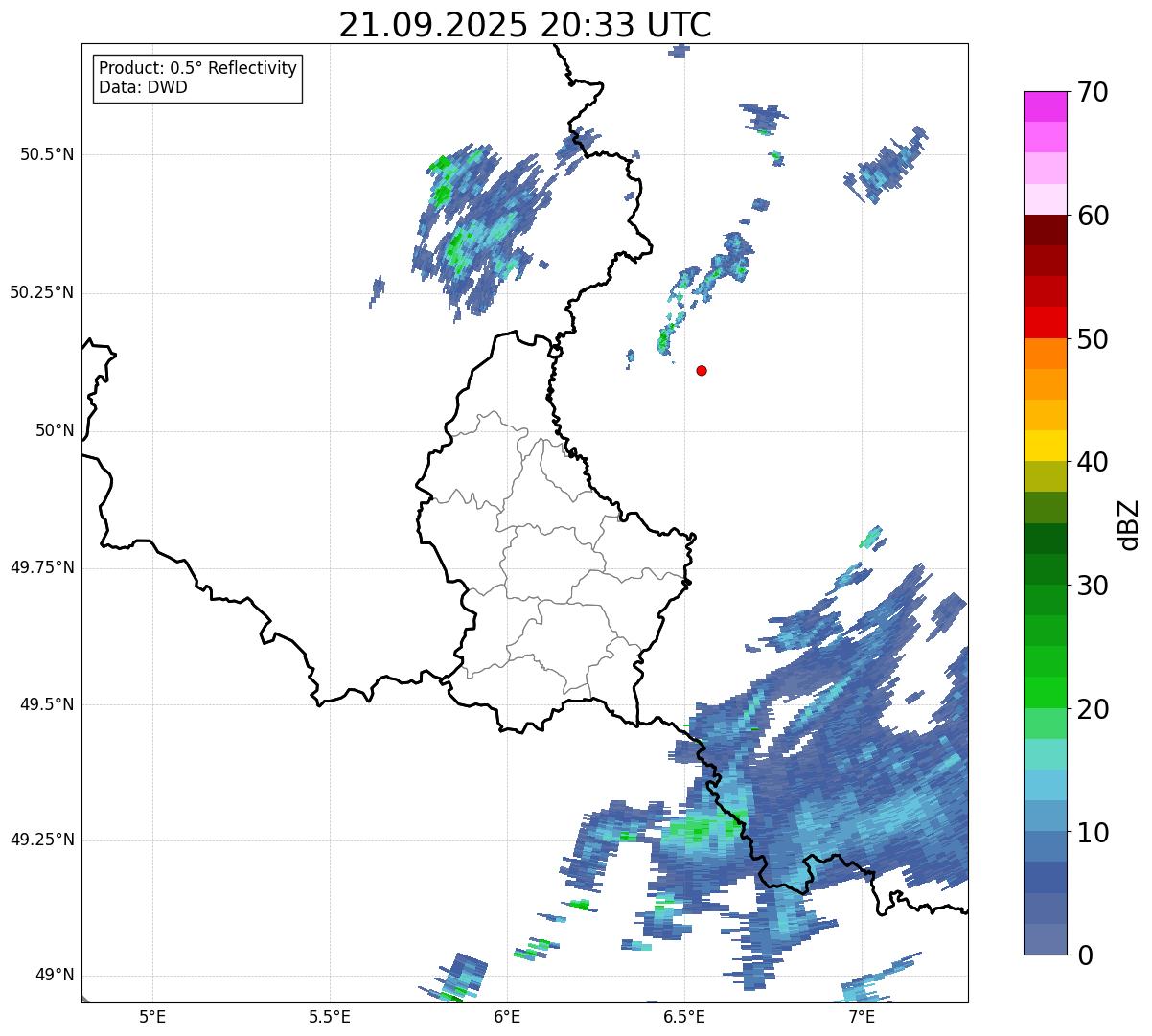The image size is (1152, 1036).
Task: Click the 49.5°N latitude label
Action: 47,704
